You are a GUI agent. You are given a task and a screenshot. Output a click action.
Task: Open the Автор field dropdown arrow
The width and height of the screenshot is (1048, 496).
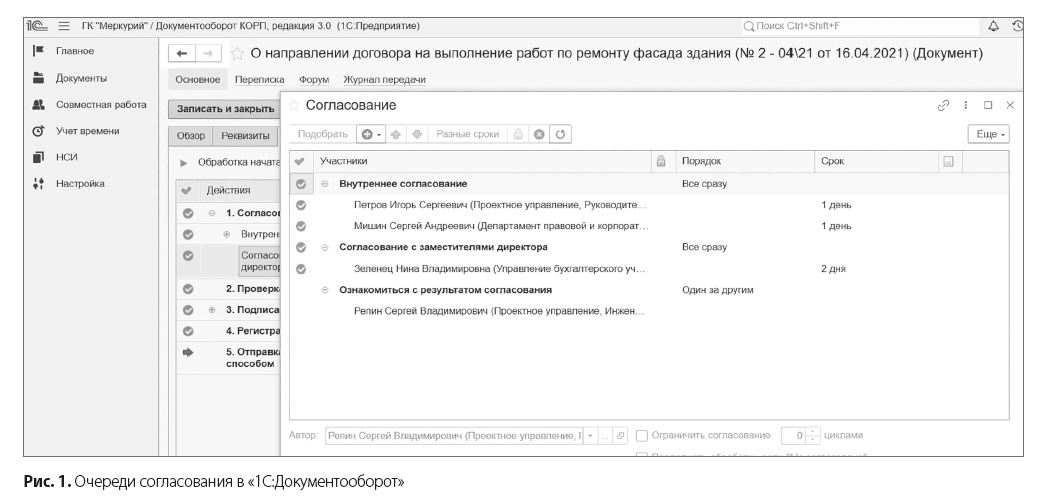[590, 435]
